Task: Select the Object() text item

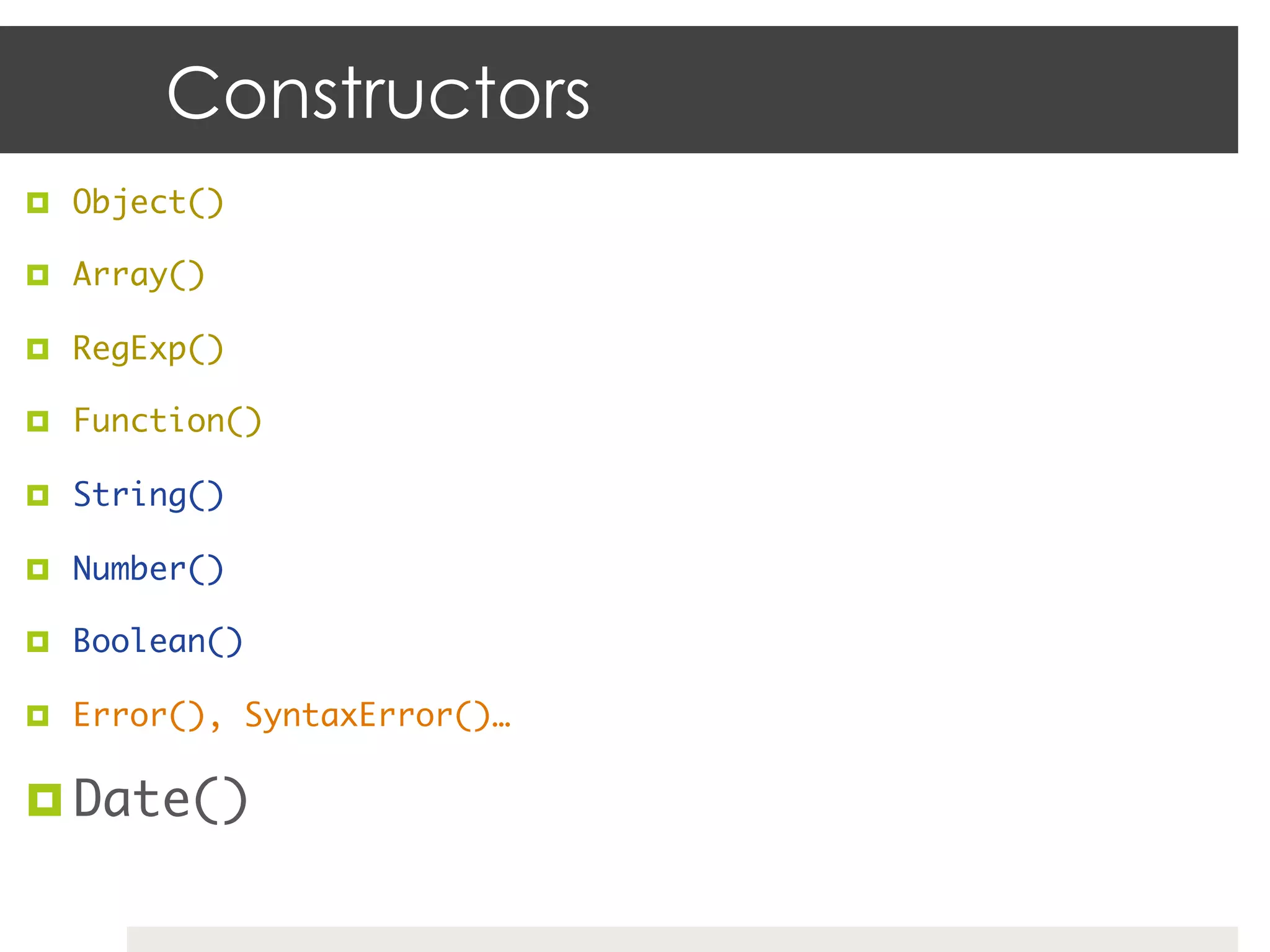Action: (x=148, y=203)
